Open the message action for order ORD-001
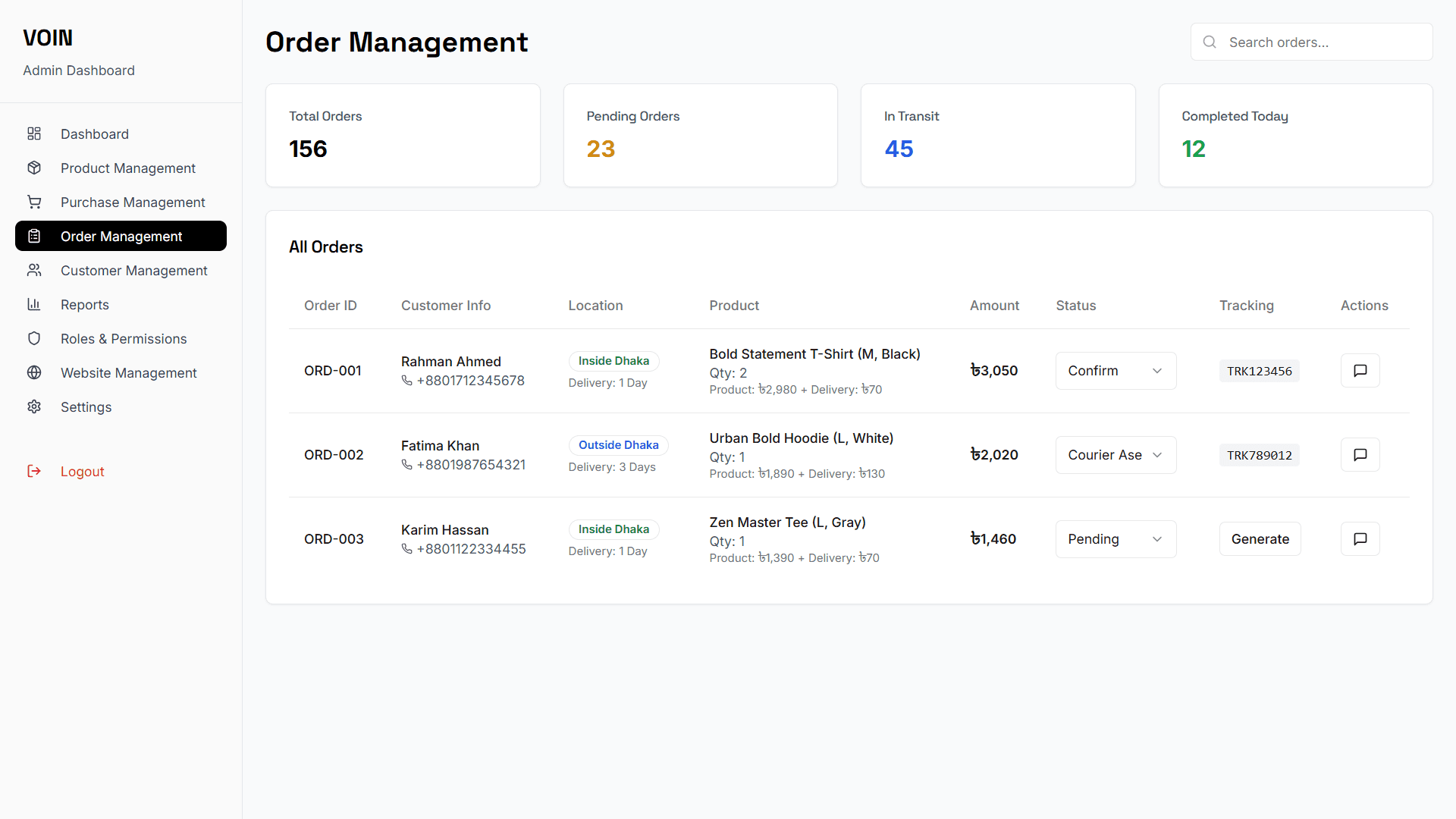The height and width of the screenshot is (819, 1456). pos(1360,371)
